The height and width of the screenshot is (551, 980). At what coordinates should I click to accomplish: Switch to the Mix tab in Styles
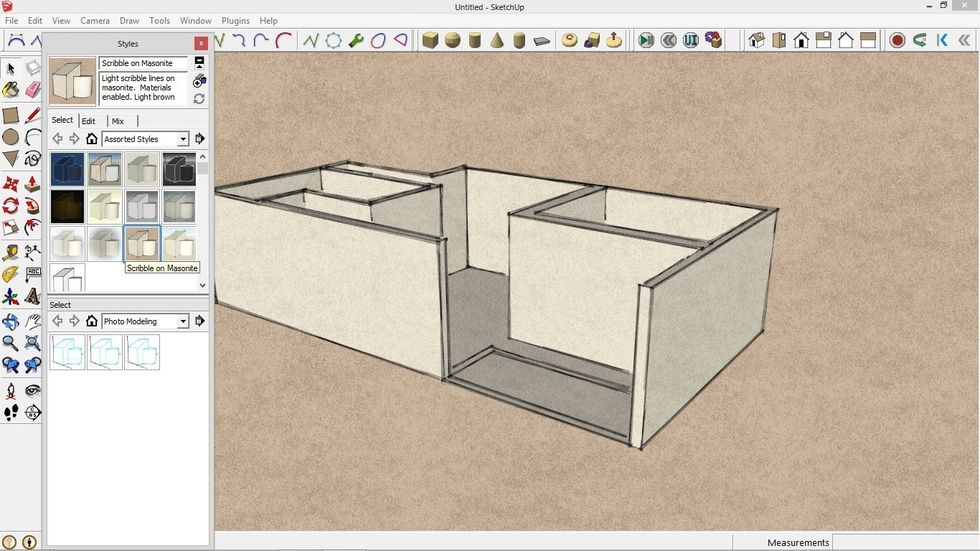(x=118, y=121)
